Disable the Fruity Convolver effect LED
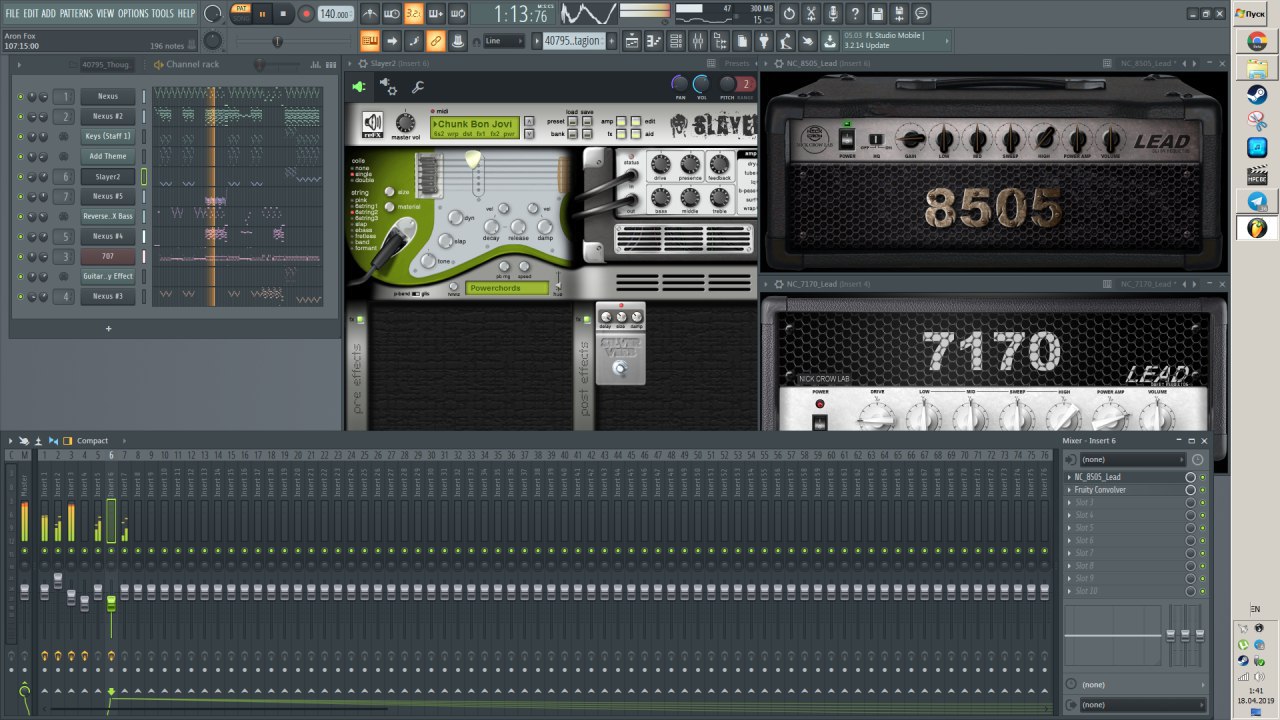Image resolution: width=1280 pixels, height=720 pixels. 1202,490
